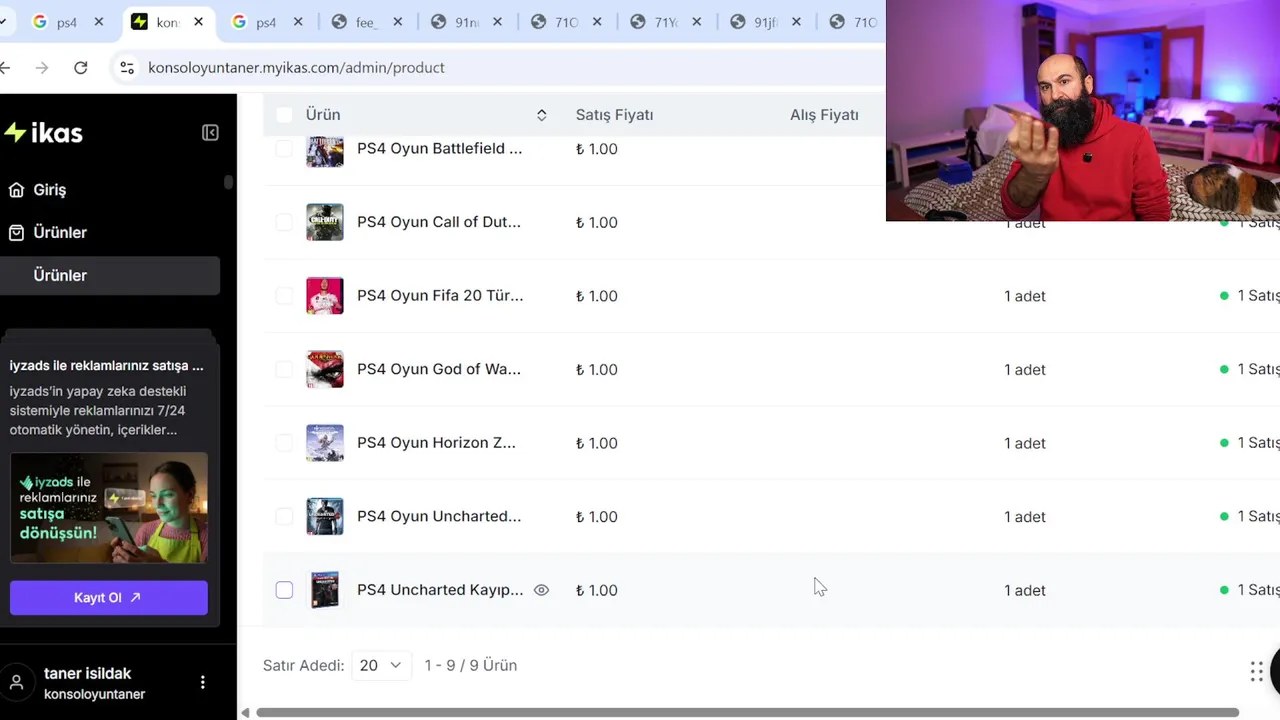Close the second ps4 Google tab
Screen dimensions: 1280x720
[298, 22]
